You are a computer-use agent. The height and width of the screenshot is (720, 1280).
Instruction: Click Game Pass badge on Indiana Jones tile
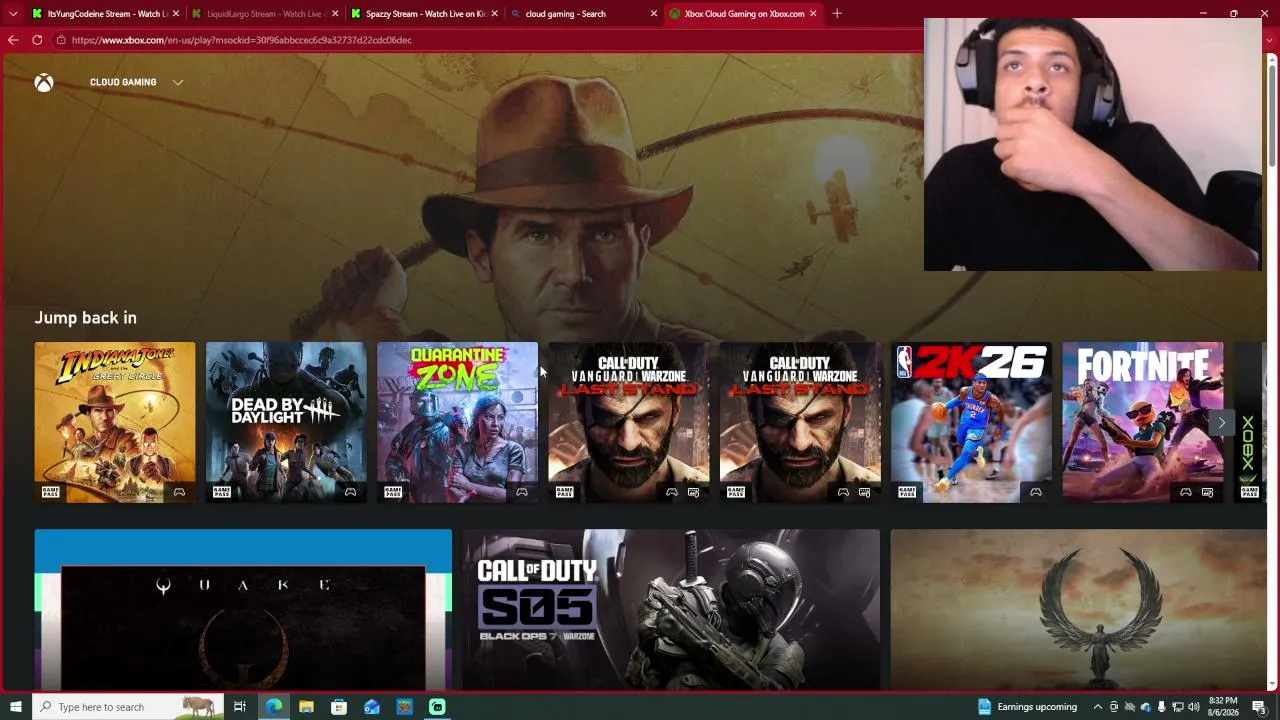coord(50,492)
